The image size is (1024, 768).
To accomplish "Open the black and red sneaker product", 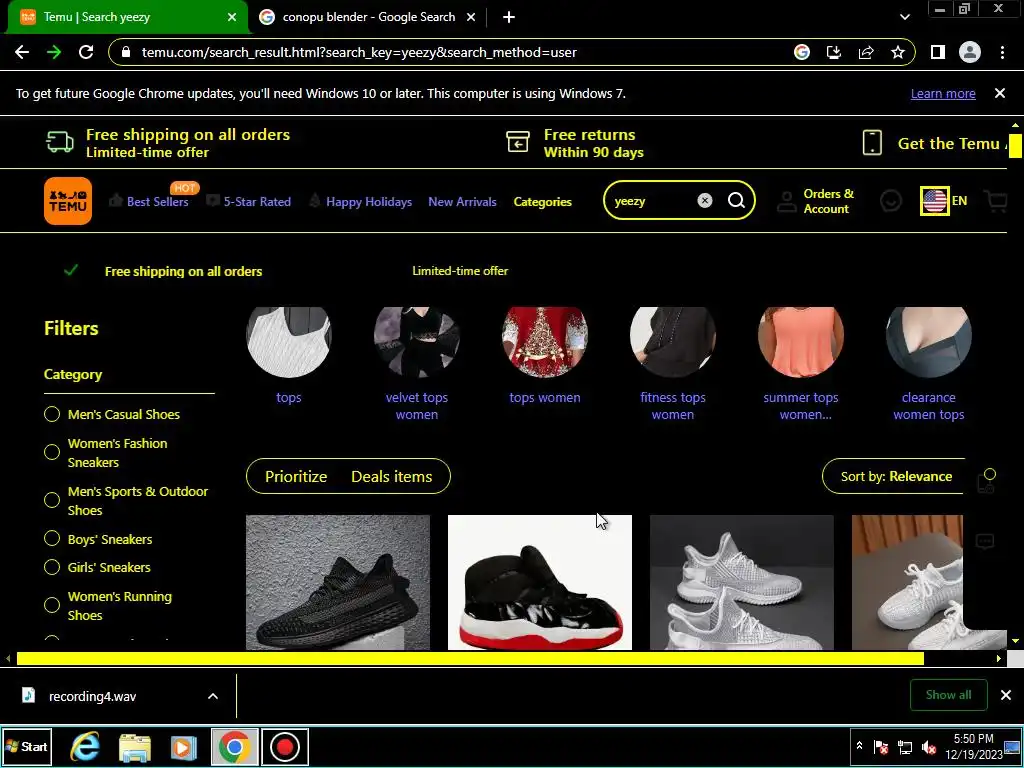I will click(539, 583).
